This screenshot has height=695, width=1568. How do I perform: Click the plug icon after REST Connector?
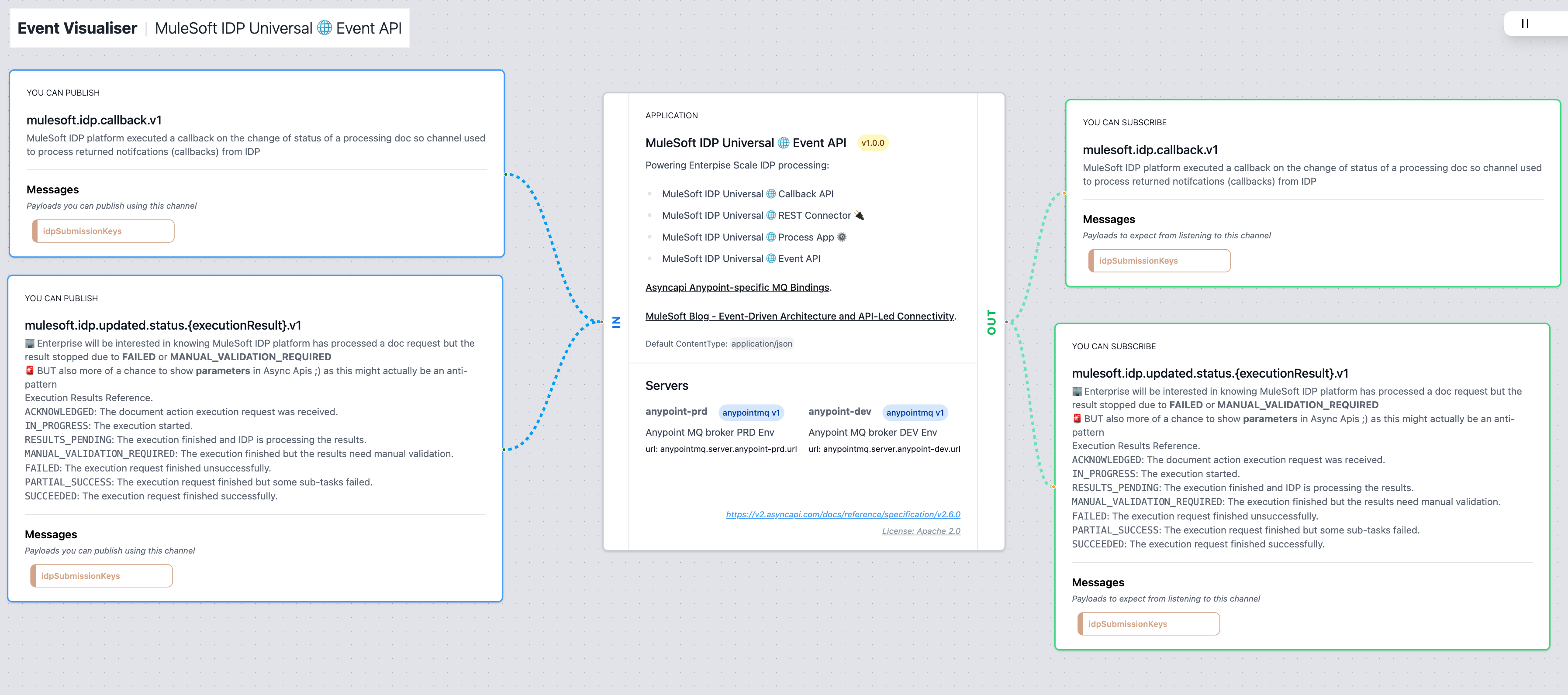859,215
